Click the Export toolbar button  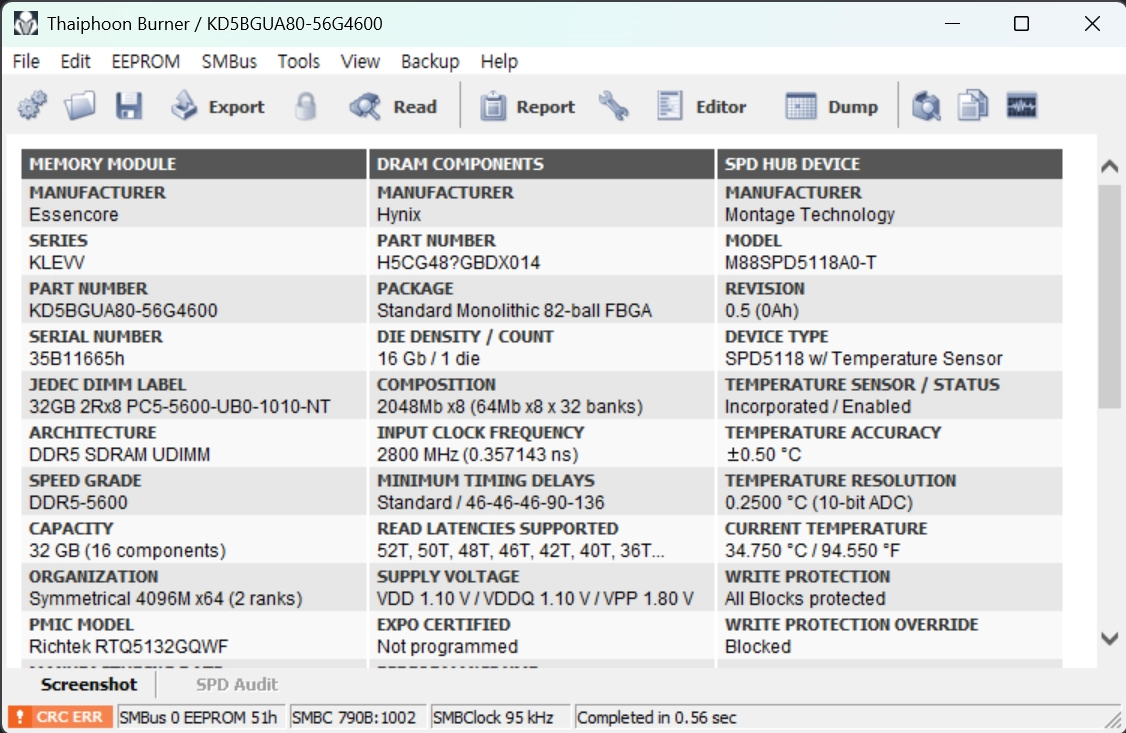pyautogui.click(x=218, y=106)
